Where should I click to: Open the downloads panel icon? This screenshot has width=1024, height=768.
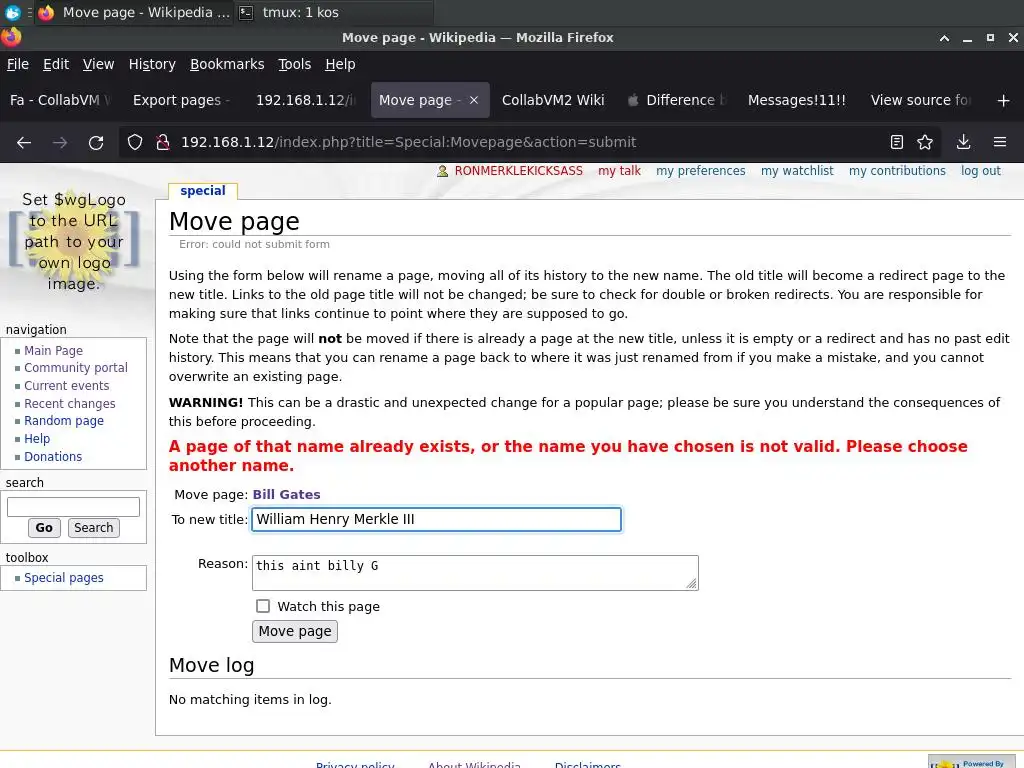click(x=963, y=142)
